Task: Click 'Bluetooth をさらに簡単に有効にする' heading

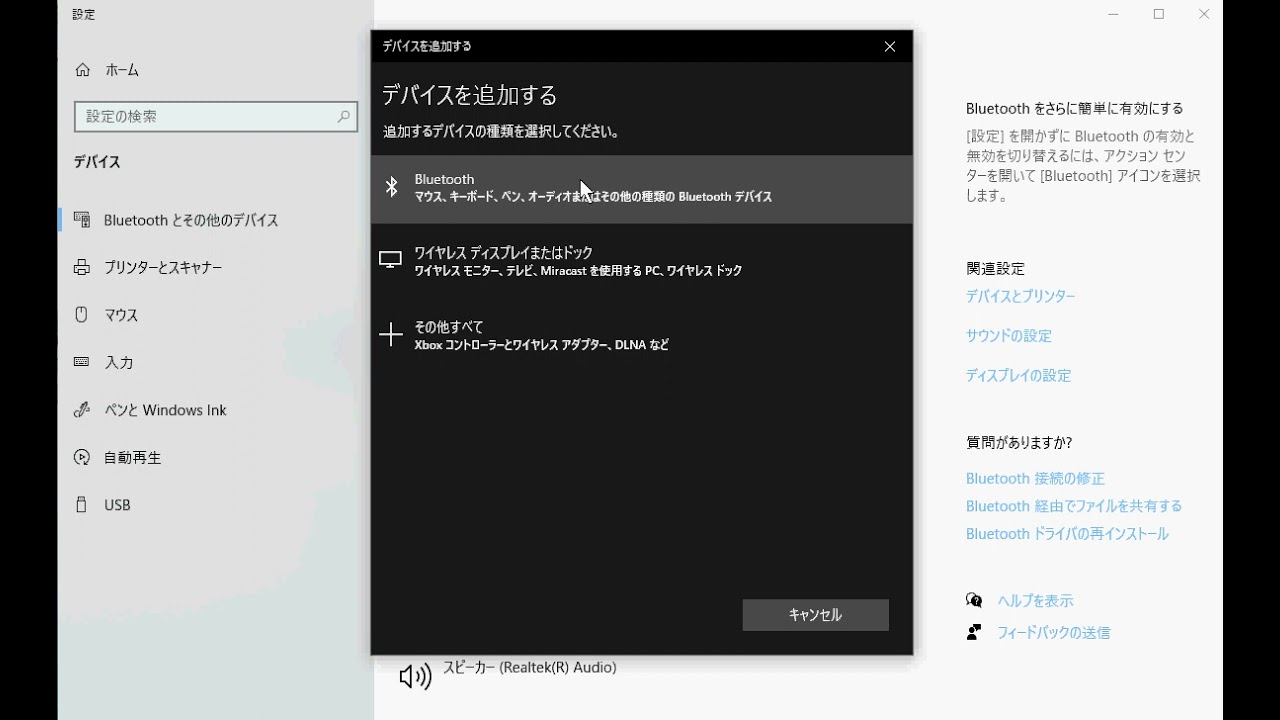Action: tap(1074, 109)
